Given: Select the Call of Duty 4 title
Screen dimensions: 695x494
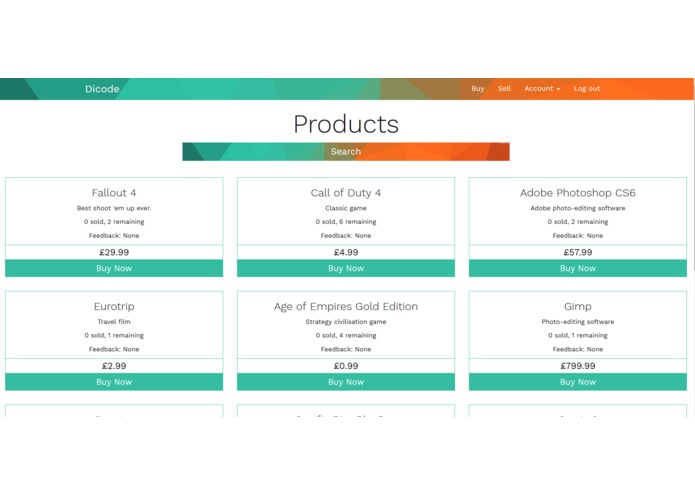Looking at the screenshot, I should pyautogui.click(x=346, y=193).
